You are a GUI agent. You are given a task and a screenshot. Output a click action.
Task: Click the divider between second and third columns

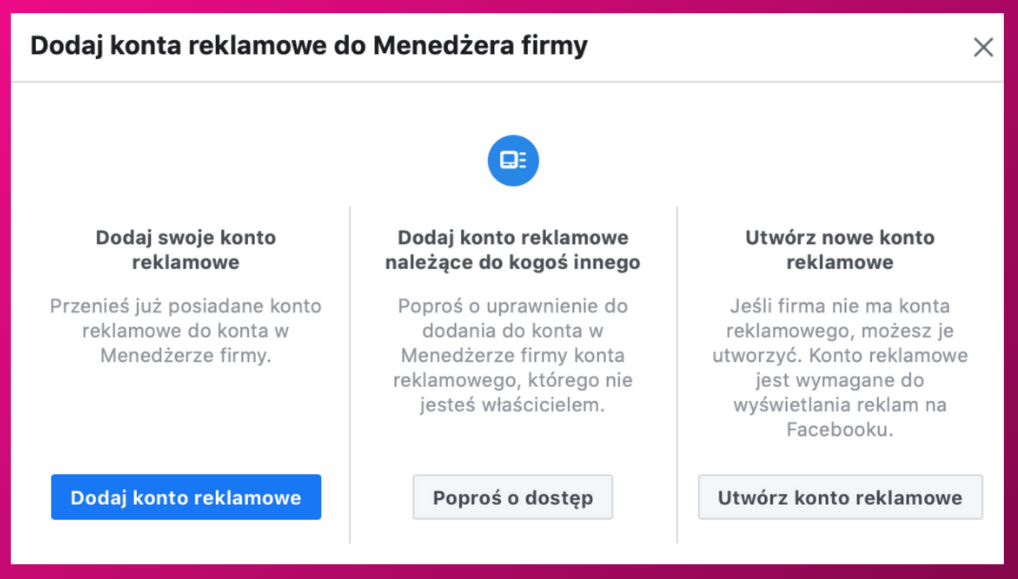pyautogui.click(x=677, y=375)
